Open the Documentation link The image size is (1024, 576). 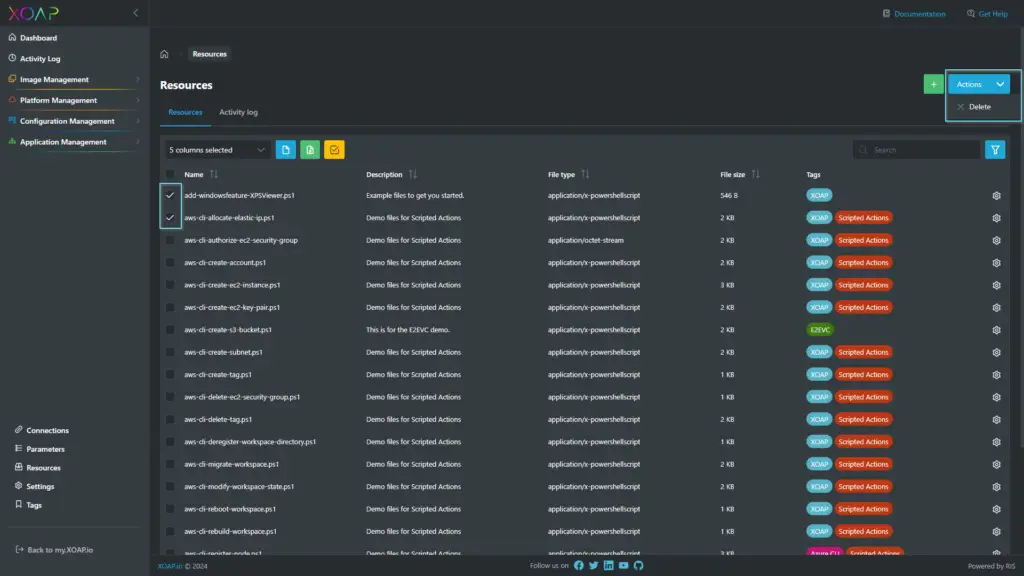pos(914,14)
